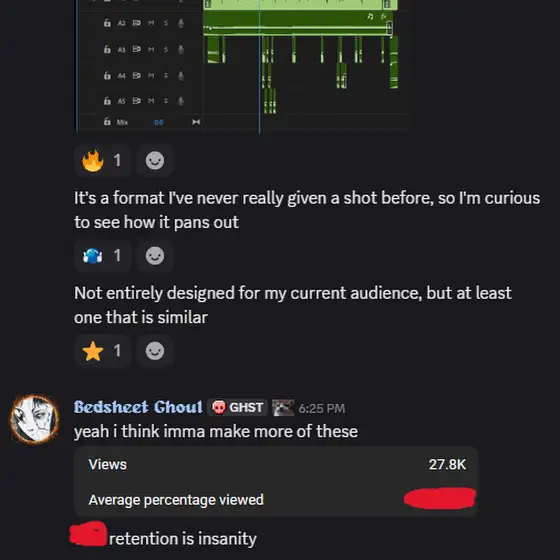
Task: Click the small role icon beside GHST
Action: coord(283,408)
